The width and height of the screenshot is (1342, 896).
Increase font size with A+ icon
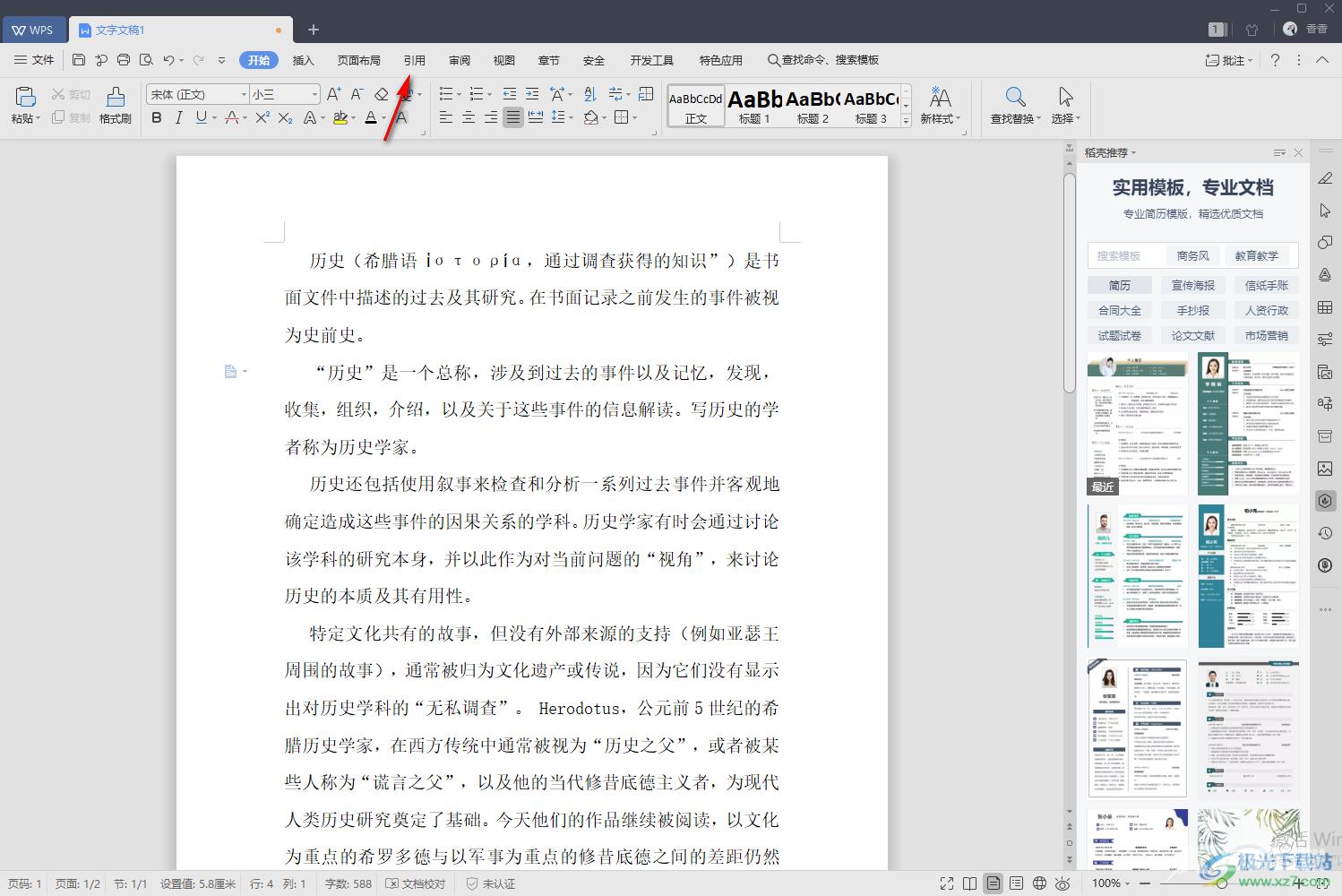click(333, 94)
